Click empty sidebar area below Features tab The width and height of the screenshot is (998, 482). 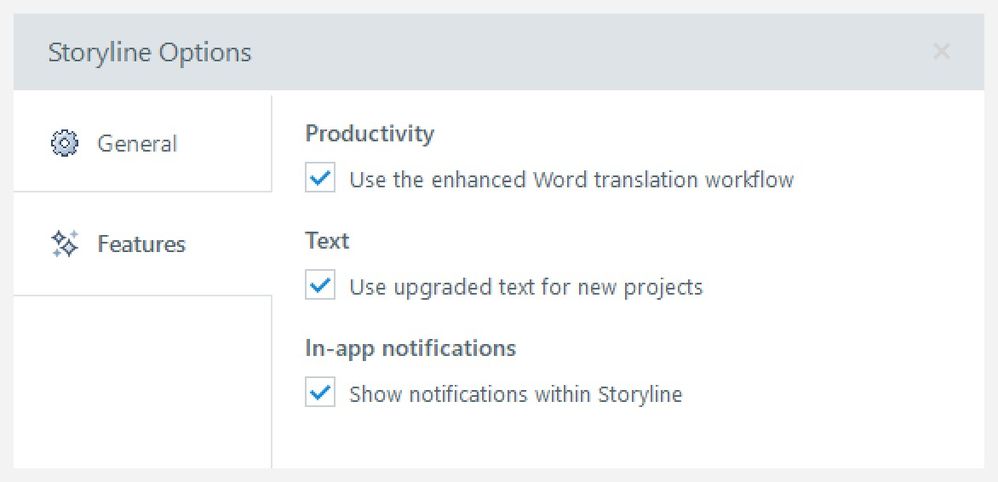tap(142, 380)
